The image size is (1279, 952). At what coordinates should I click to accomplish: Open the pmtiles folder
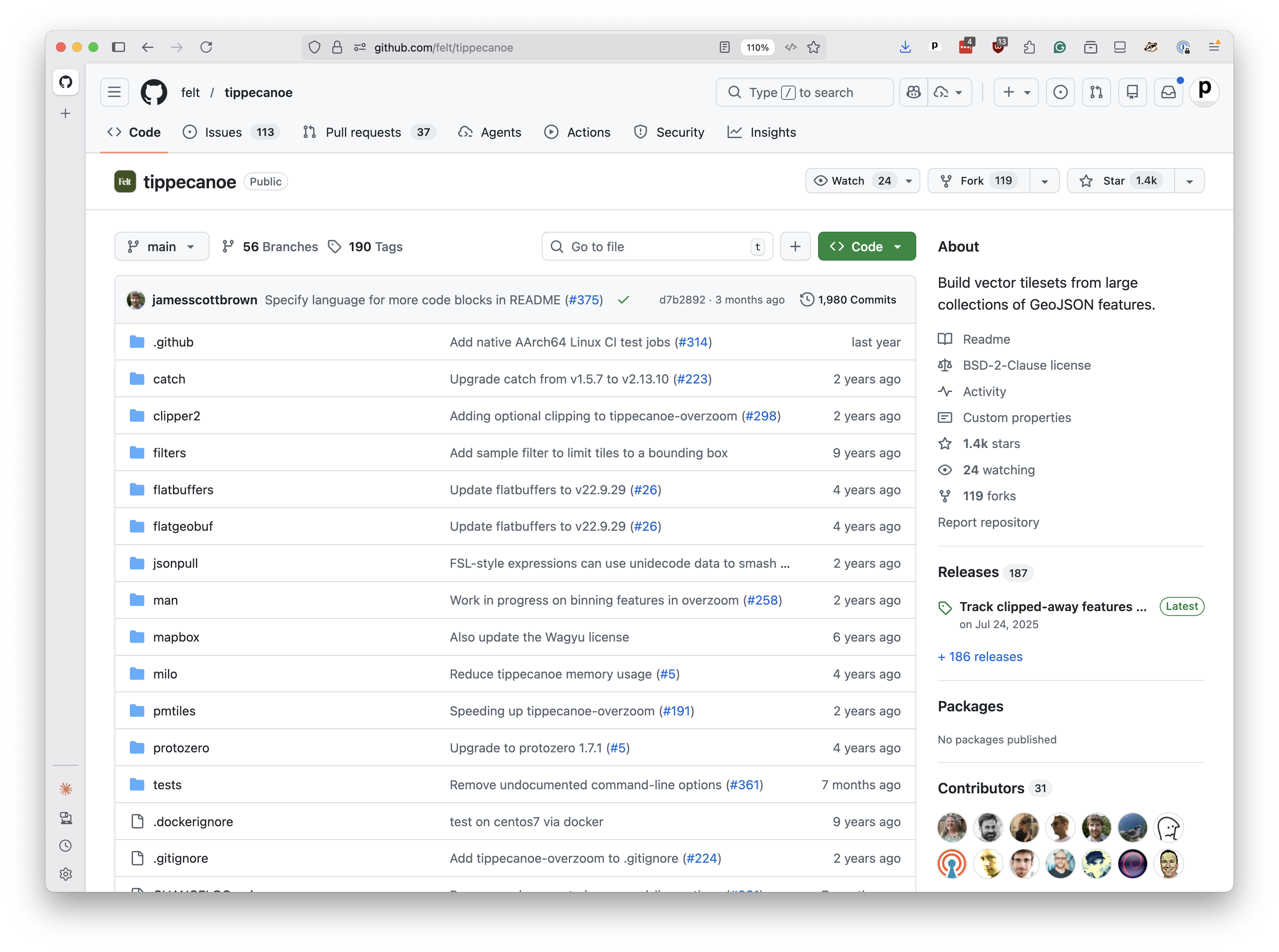174,711
